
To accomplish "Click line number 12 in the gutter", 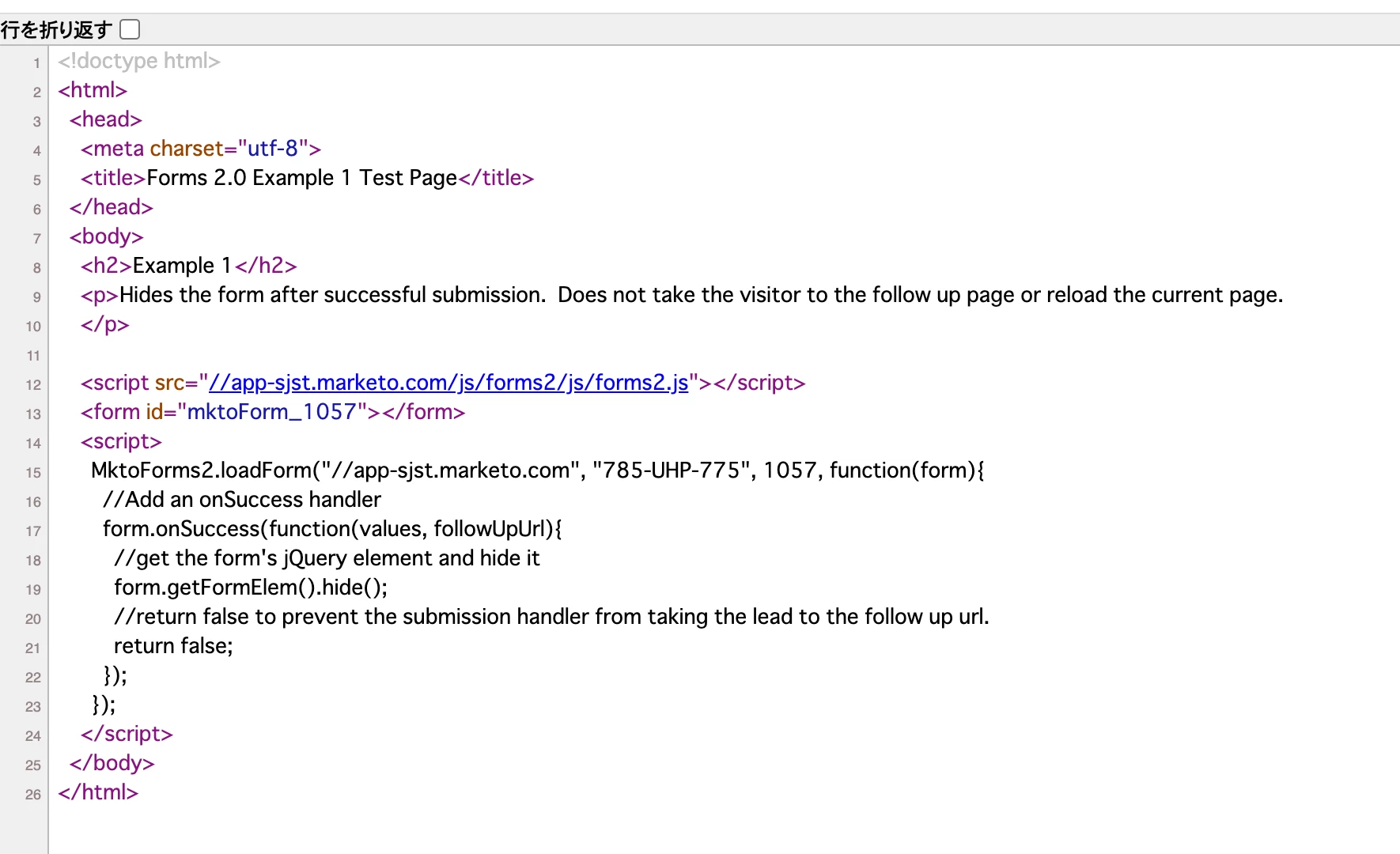I will tap(33, 385).
